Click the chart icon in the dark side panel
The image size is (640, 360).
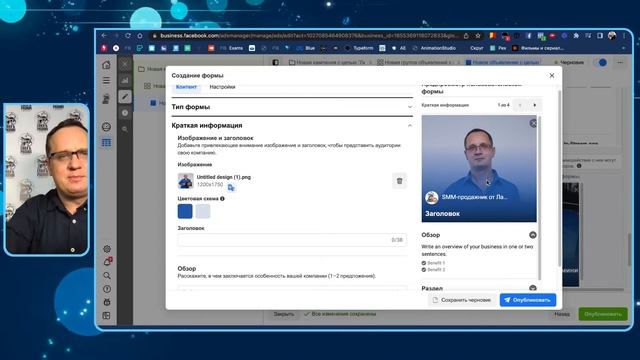coord(125,80)
